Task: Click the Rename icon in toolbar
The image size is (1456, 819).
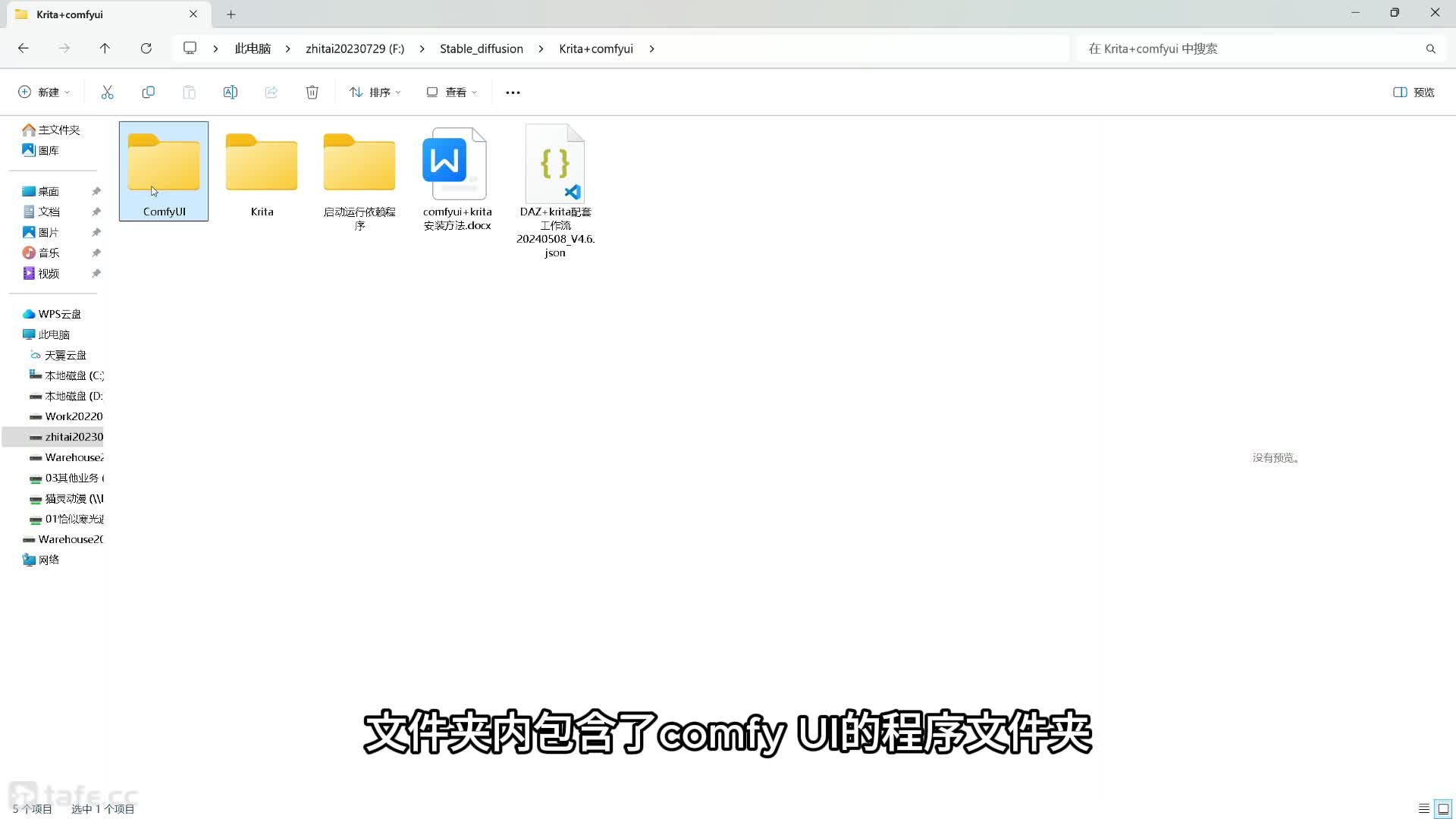Action: tap(230, 92)
